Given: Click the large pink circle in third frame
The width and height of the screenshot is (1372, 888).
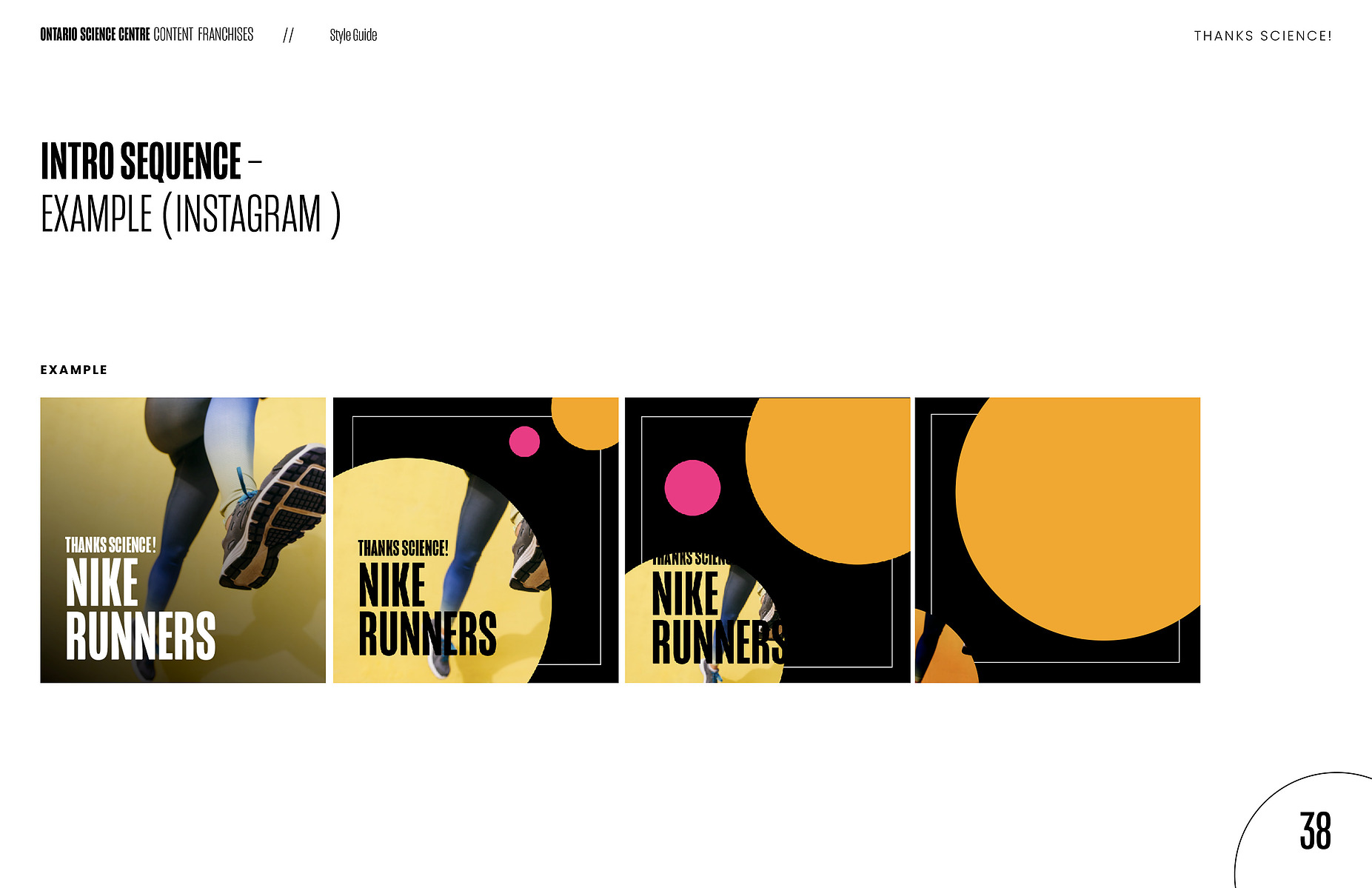Looking at the screenshot, I should click(x=692, y=487).
